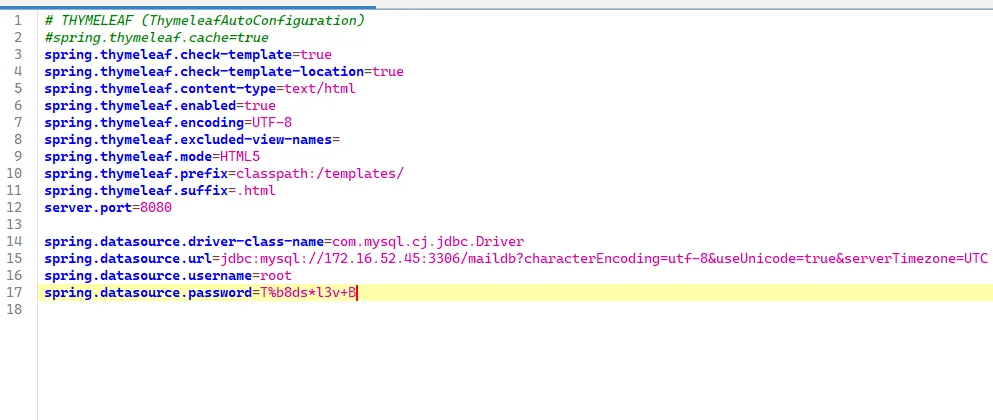Viewport: 993px width, 420px height.
Task: Click the root username value
Action: [274, 275]
